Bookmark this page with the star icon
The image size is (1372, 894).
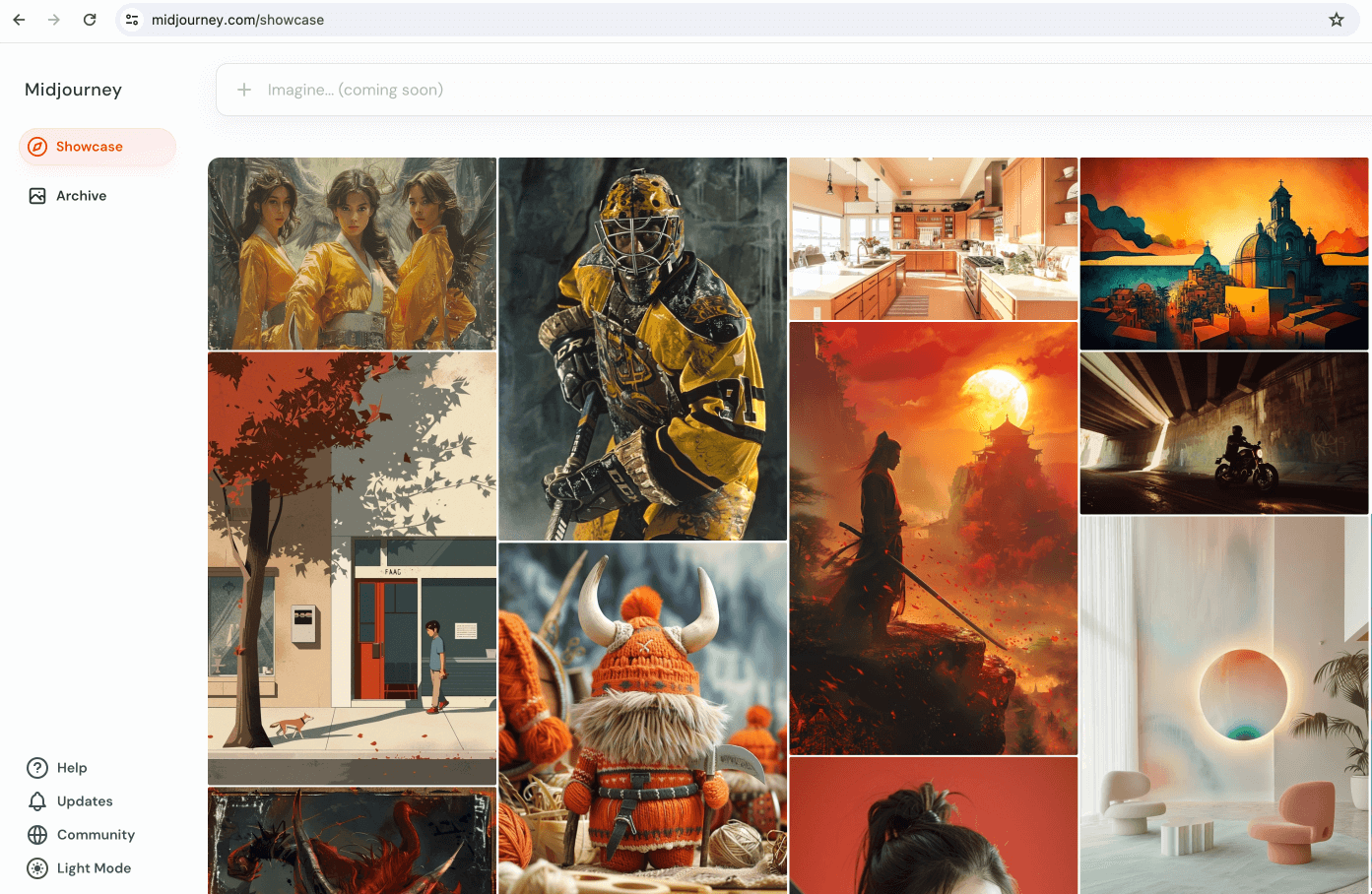coord(1336,20)
